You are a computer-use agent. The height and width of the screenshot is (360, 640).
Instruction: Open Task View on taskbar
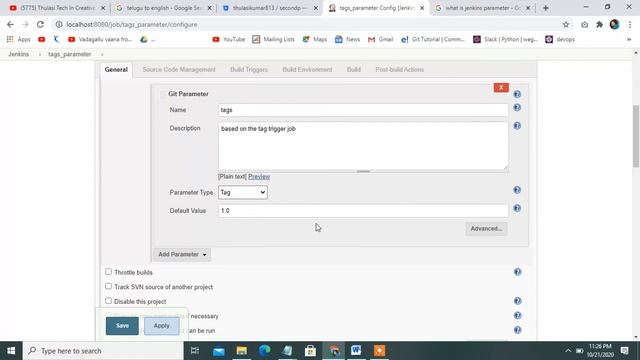click(x=195, y=351)
